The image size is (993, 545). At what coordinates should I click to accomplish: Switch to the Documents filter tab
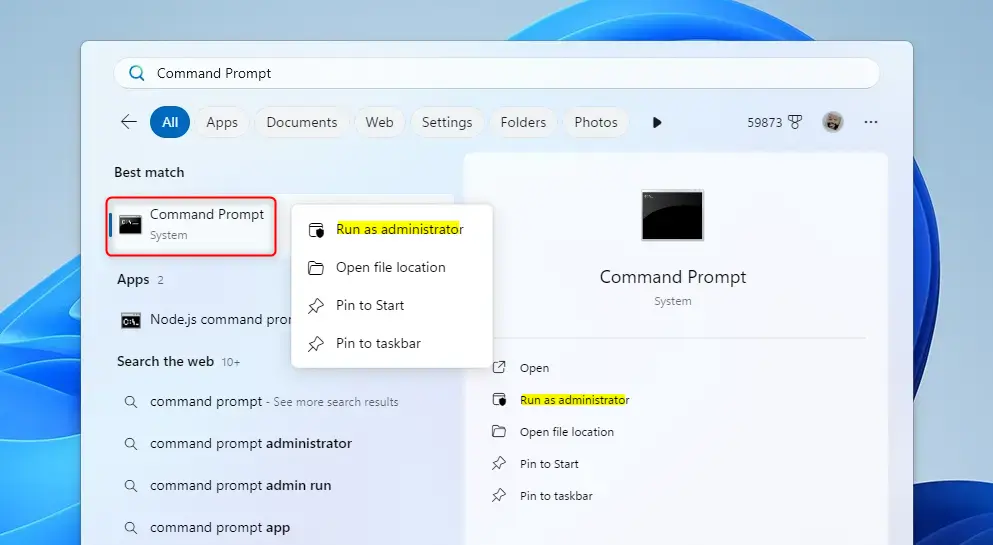click(x=301, y=122)
